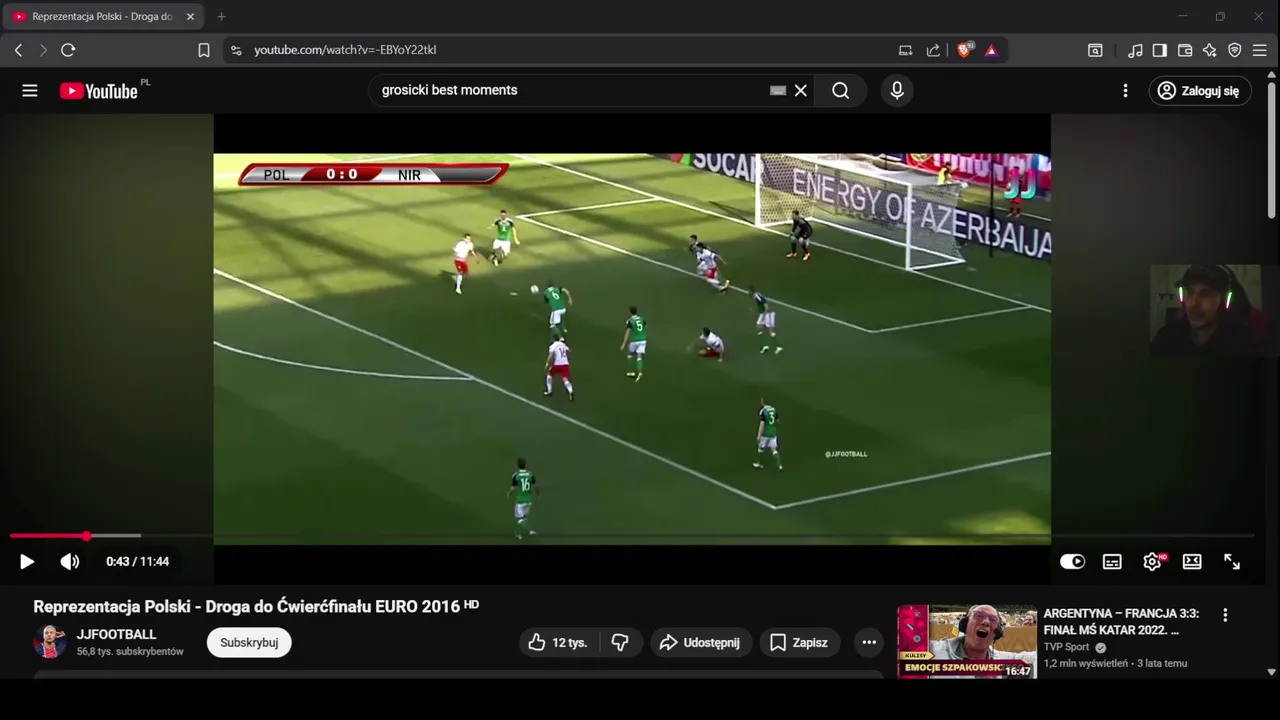Open Brave VPN shield icon
The image size is (1280, 720).
(x=1235, y=50)
